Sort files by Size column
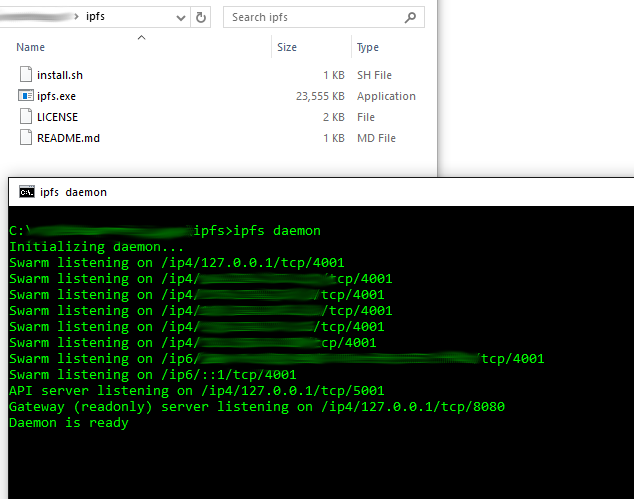Viewport: 634px width, 499px height. 287,47
